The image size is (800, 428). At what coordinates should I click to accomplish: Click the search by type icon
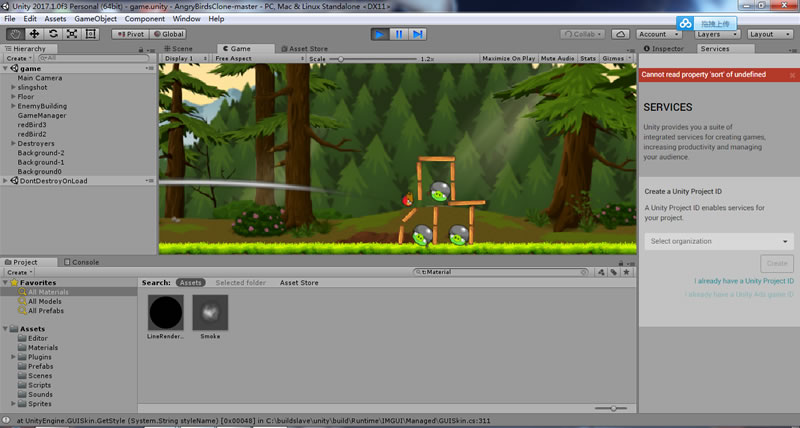pyautogui.click(x=601, y=272)
